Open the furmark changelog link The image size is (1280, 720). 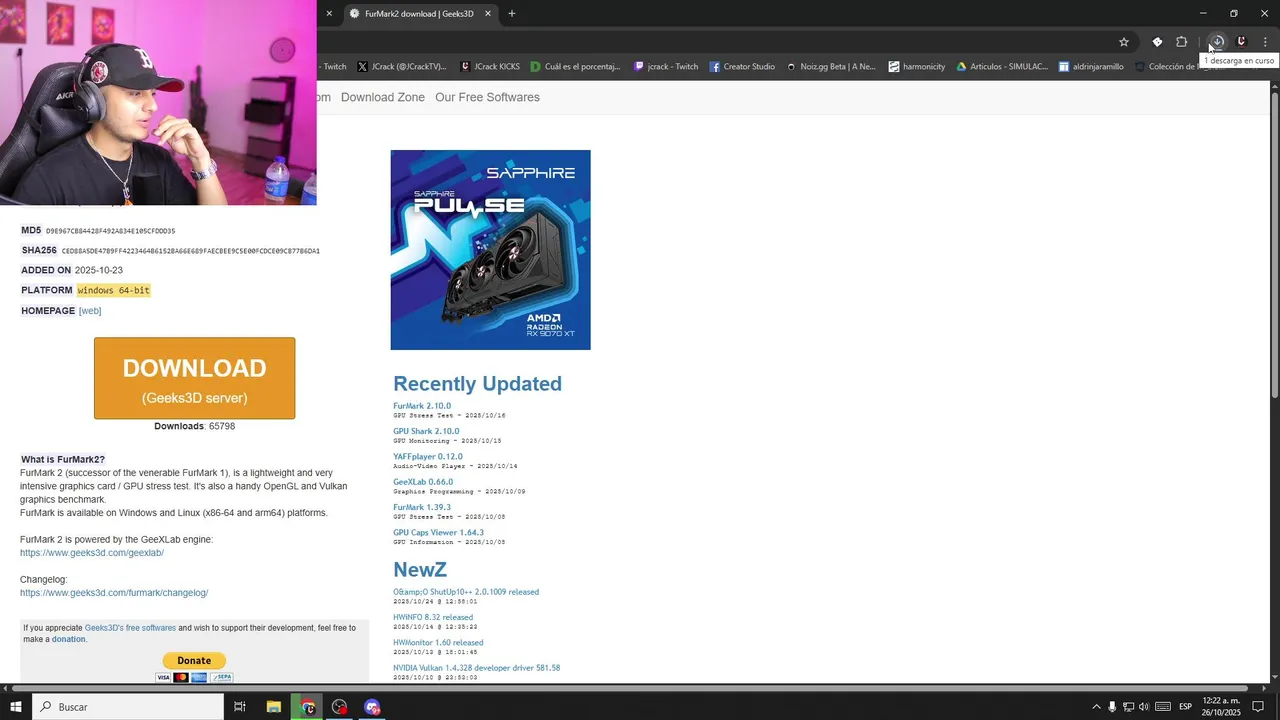[x=114, y=593]
